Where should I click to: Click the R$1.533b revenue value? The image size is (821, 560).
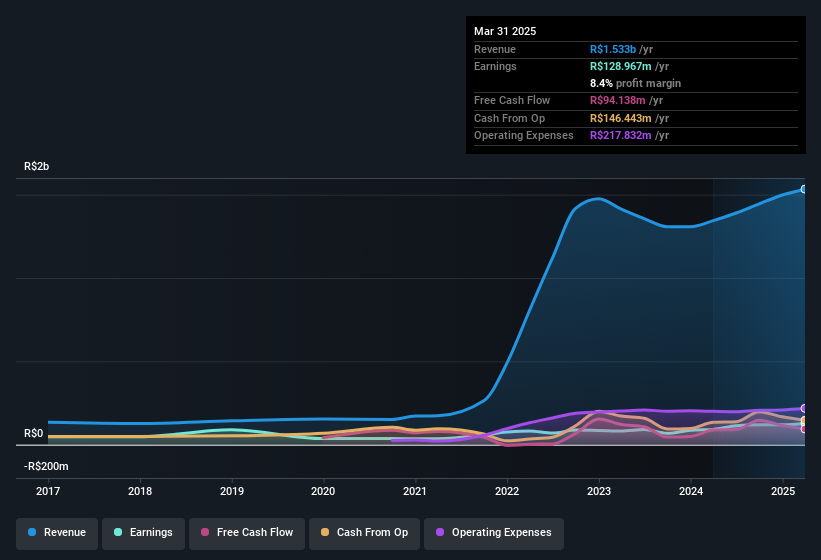pyautogui.click(x=613, y=49)
